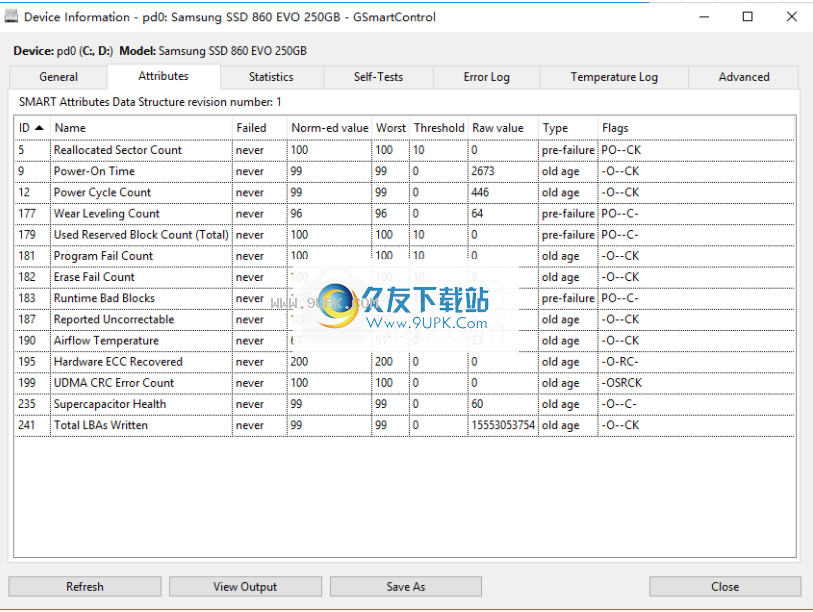Close the window with the X icon
Image resolution: width=813 pixels, height=612 pixels.
[791, 17]
